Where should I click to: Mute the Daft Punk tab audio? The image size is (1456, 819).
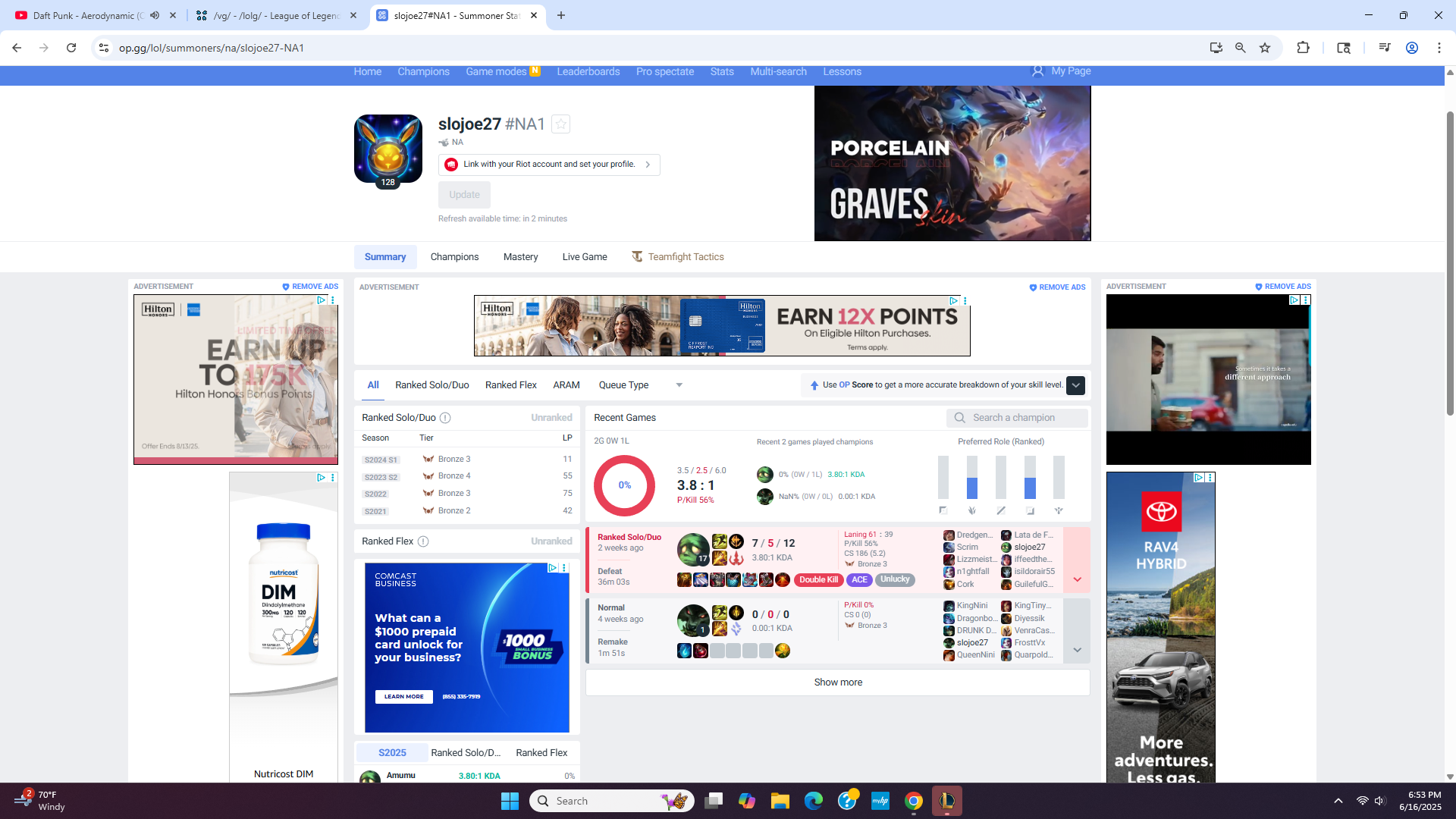tap(155, 15)
